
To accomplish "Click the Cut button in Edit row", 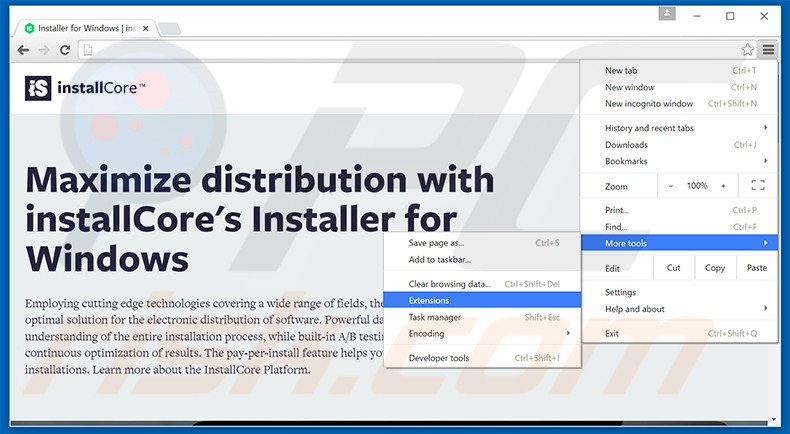I will (x=674, y=268).
